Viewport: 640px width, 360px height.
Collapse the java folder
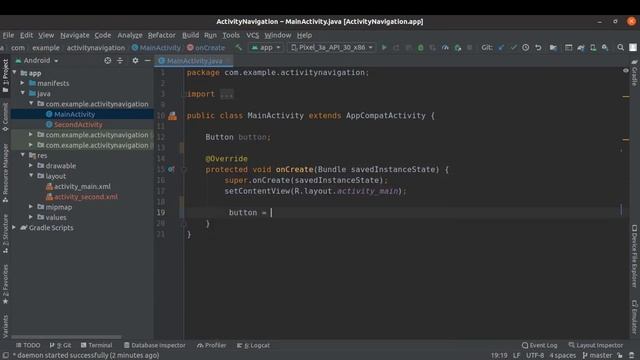(23, 93)
